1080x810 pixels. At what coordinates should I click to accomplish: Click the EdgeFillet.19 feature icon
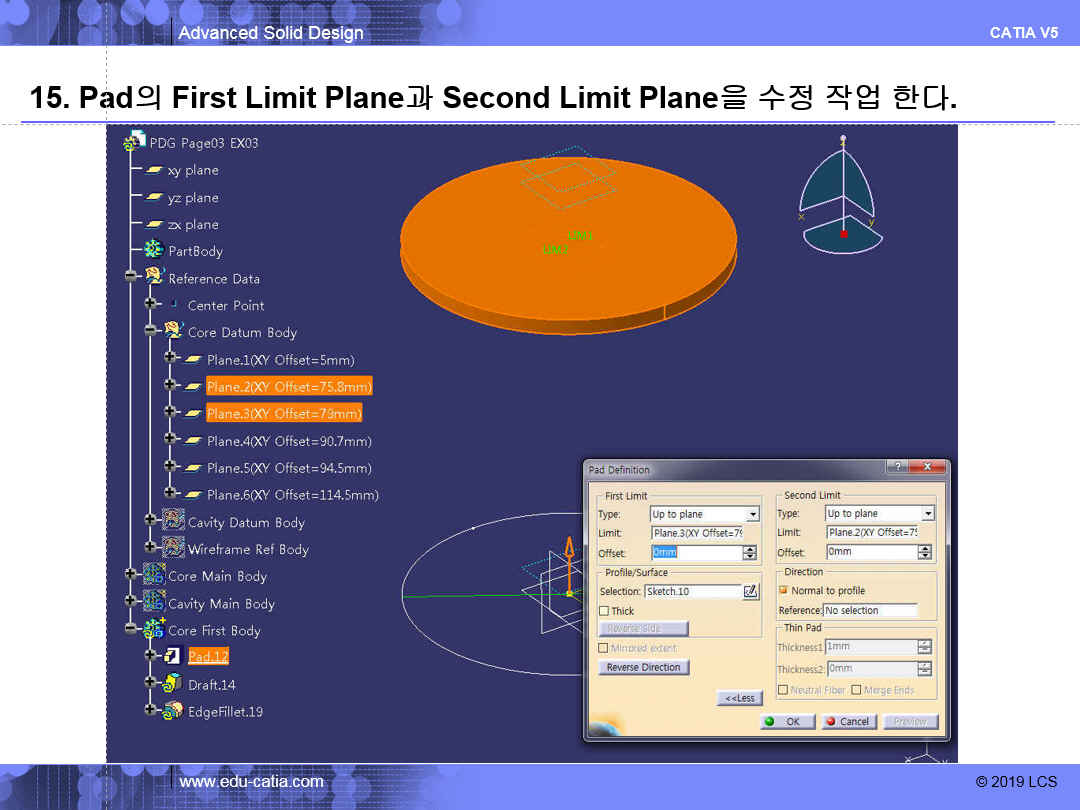(x=172, y=711)
